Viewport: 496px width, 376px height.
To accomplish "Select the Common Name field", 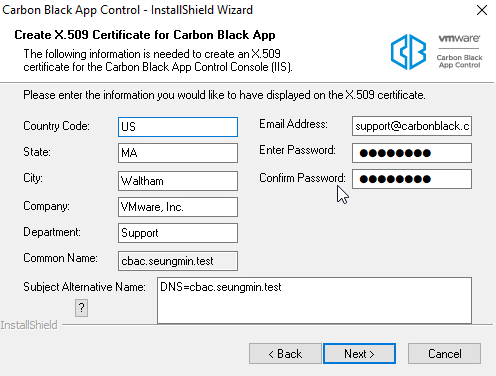I will (x=178, y=261).
